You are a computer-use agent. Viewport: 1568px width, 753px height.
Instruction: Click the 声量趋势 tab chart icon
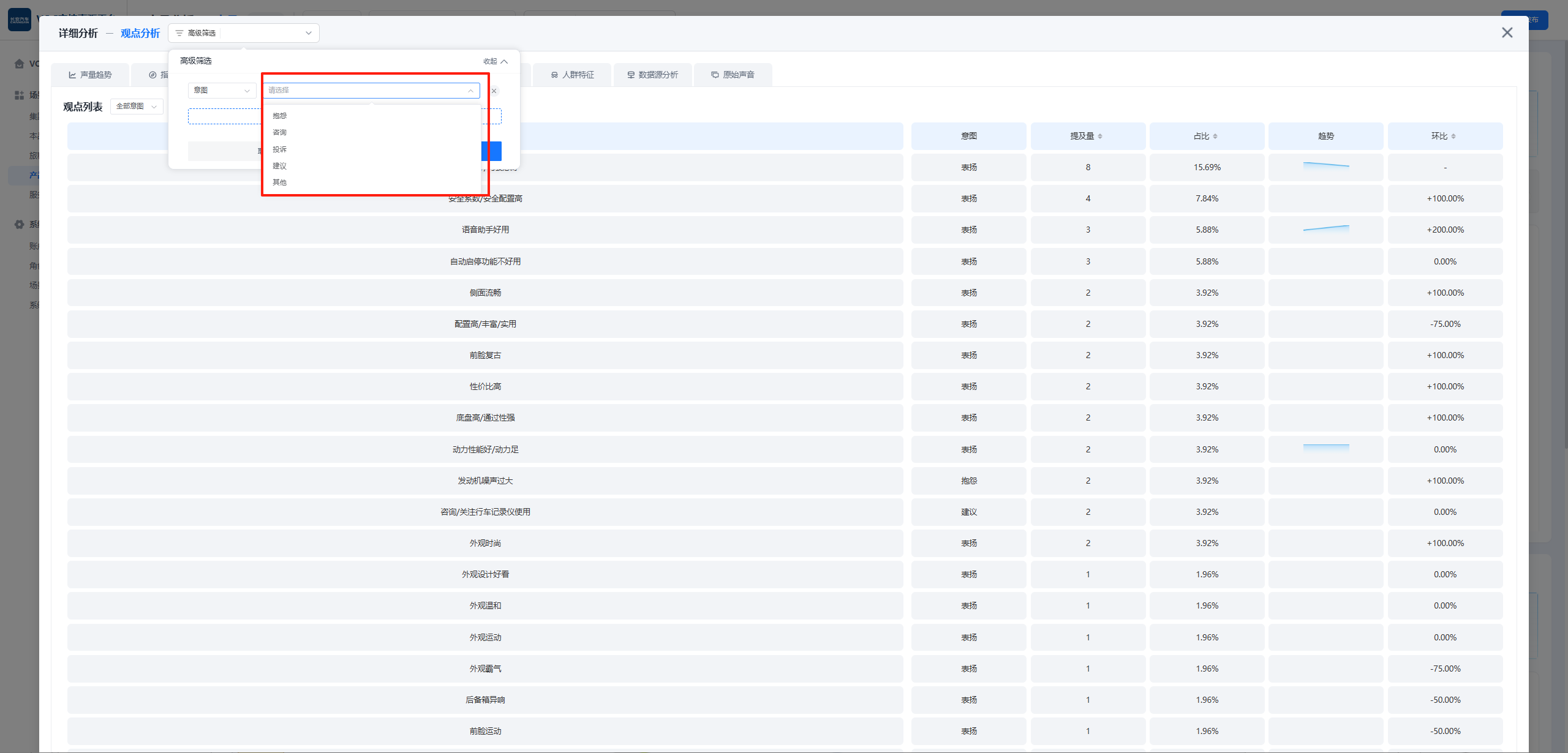coord(72,75)
